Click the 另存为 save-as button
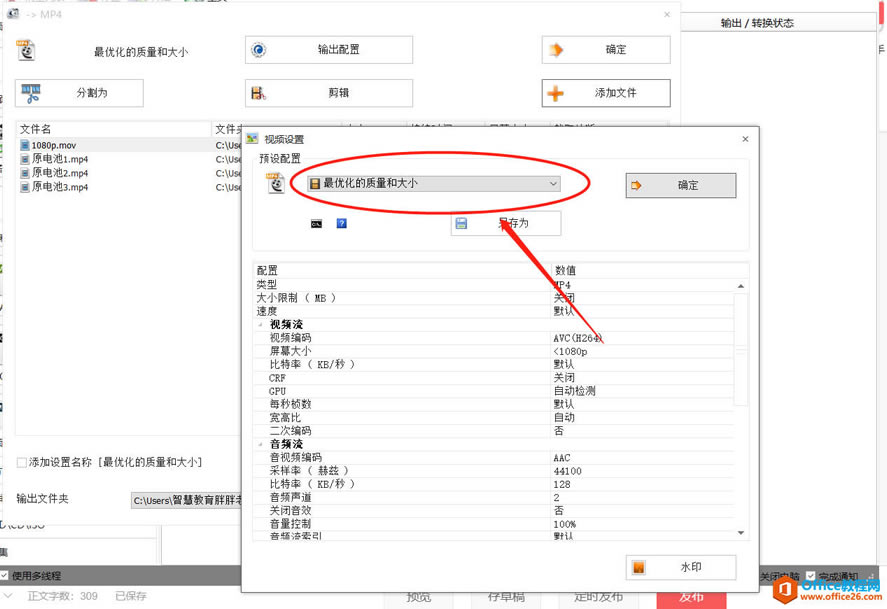887x609 pixels. [x=506, y=223]
